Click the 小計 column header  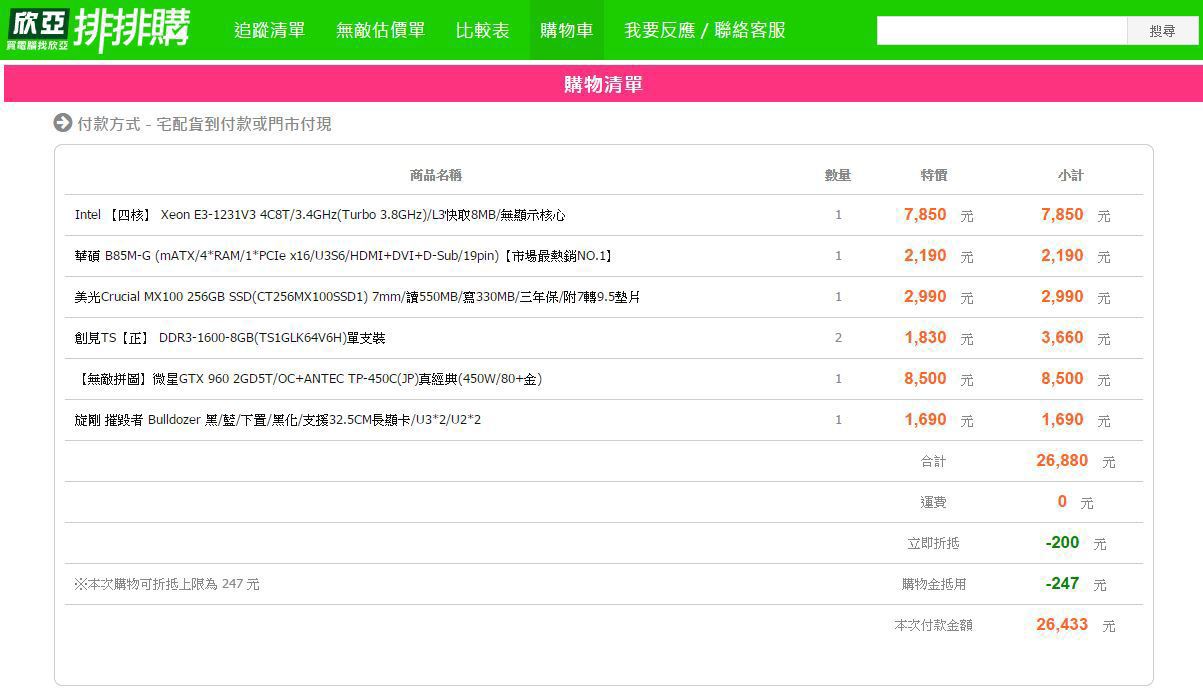(1071, 175)
